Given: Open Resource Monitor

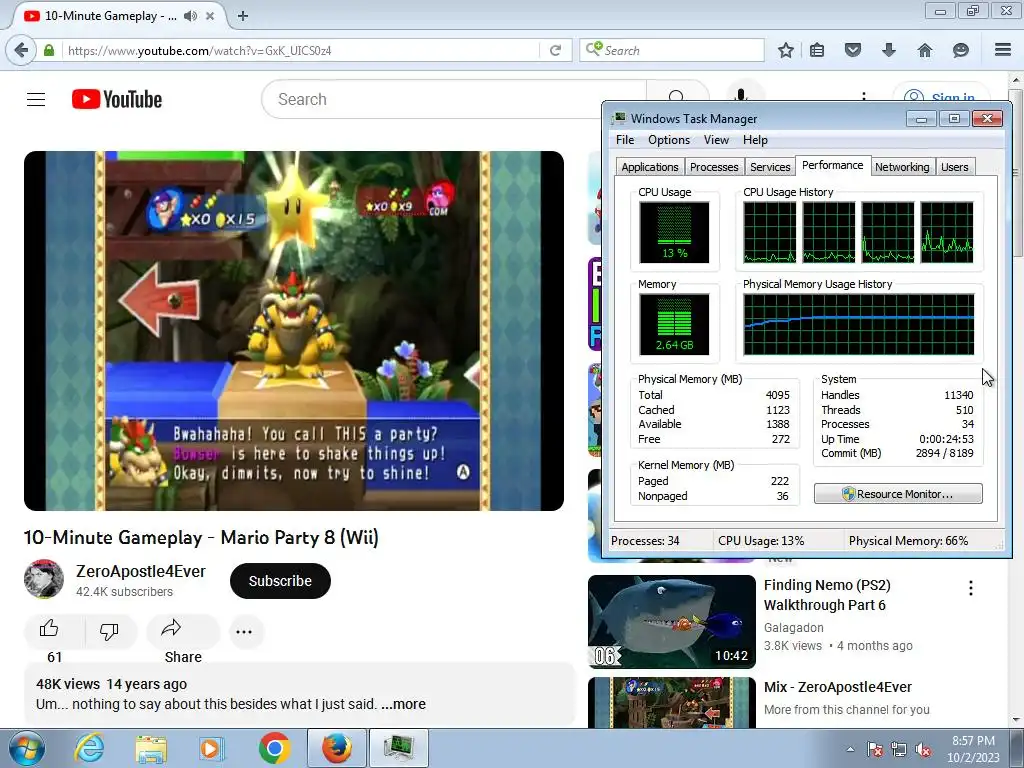Looking at the screenshot, I should (898, 494).
